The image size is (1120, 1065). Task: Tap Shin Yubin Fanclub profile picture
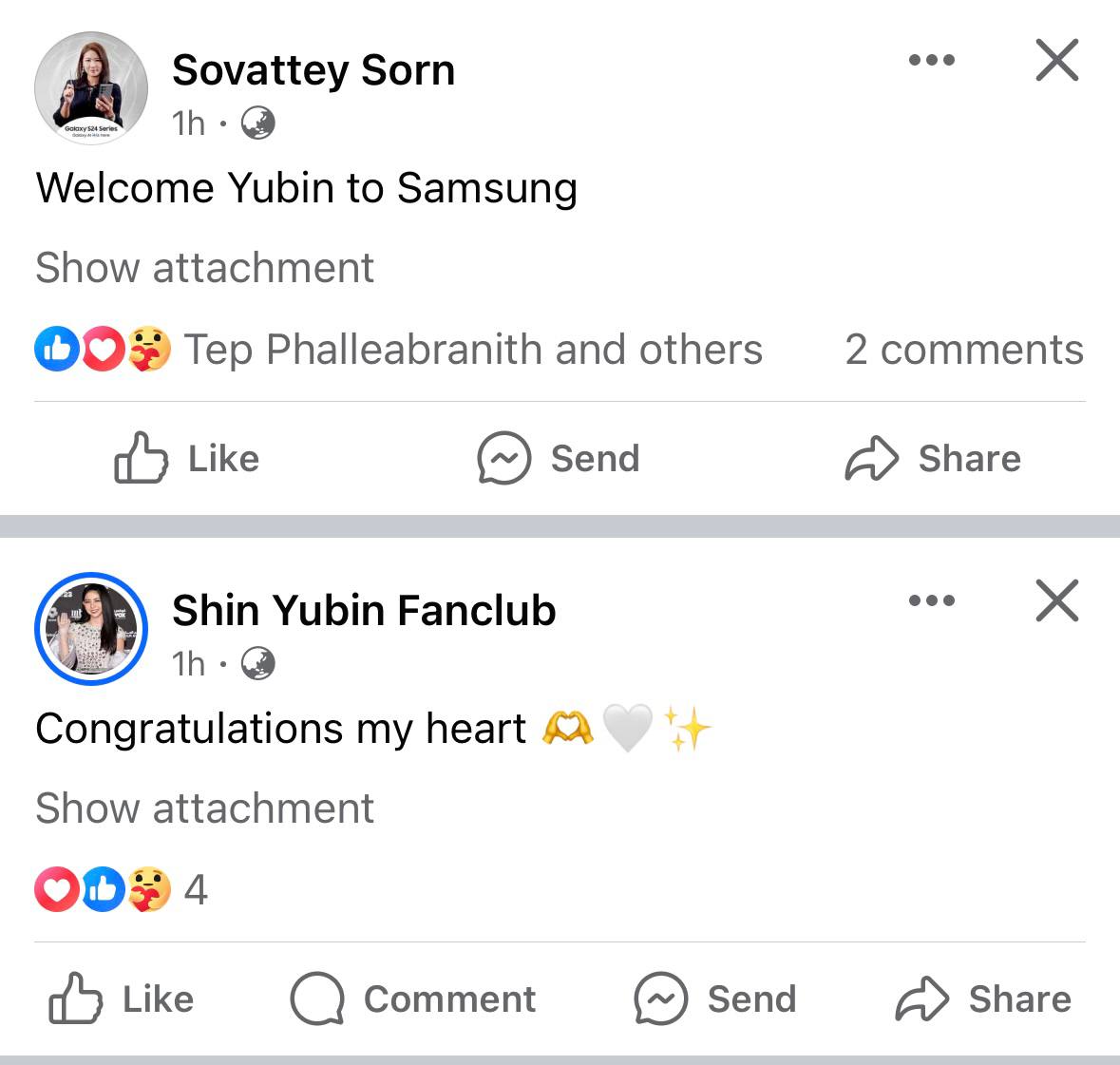(x=91, y=629)
